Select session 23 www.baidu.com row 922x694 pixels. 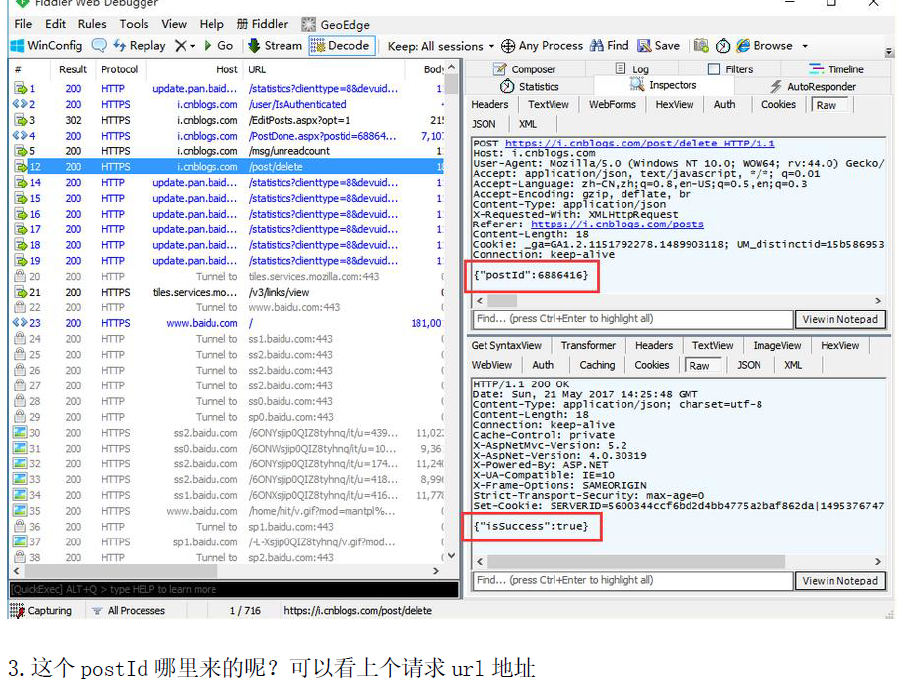point(227,323)
